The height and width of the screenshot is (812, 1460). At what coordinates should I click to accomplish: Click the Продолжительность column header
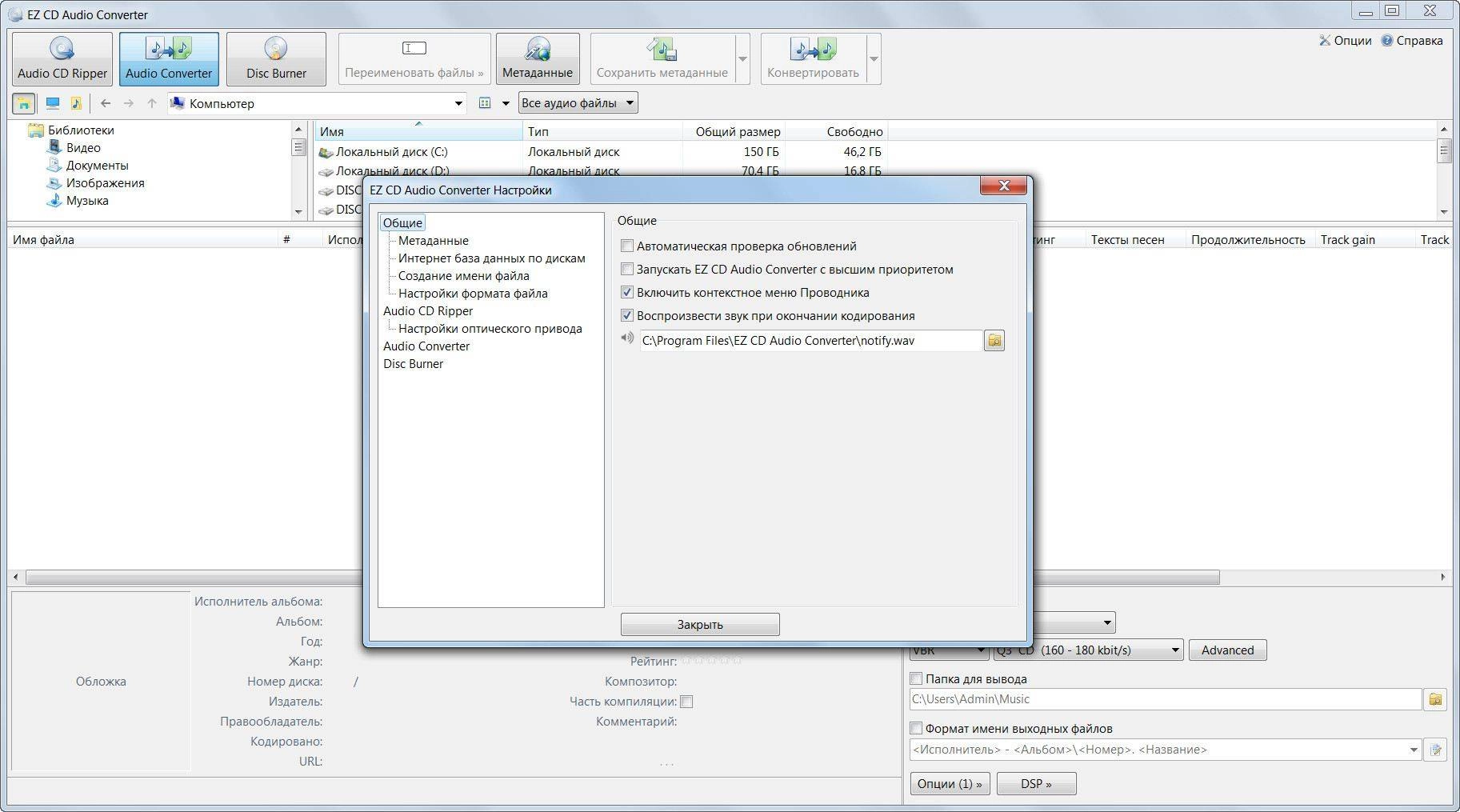pyautogui.click(x=1248, y=240)
